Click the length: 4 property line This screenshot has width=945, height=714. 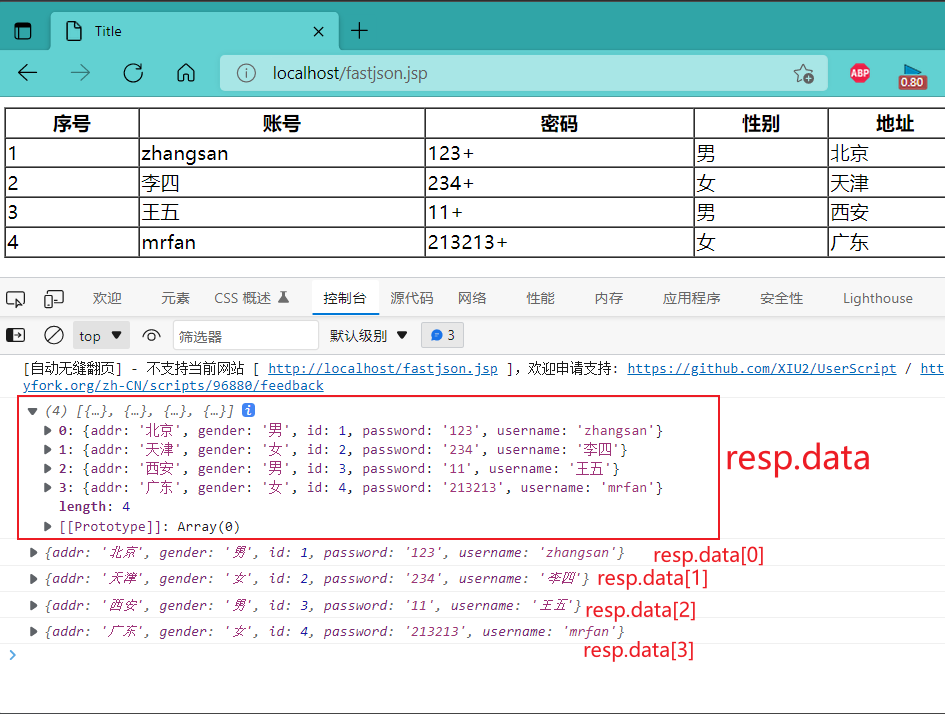(x=94, y=507)
